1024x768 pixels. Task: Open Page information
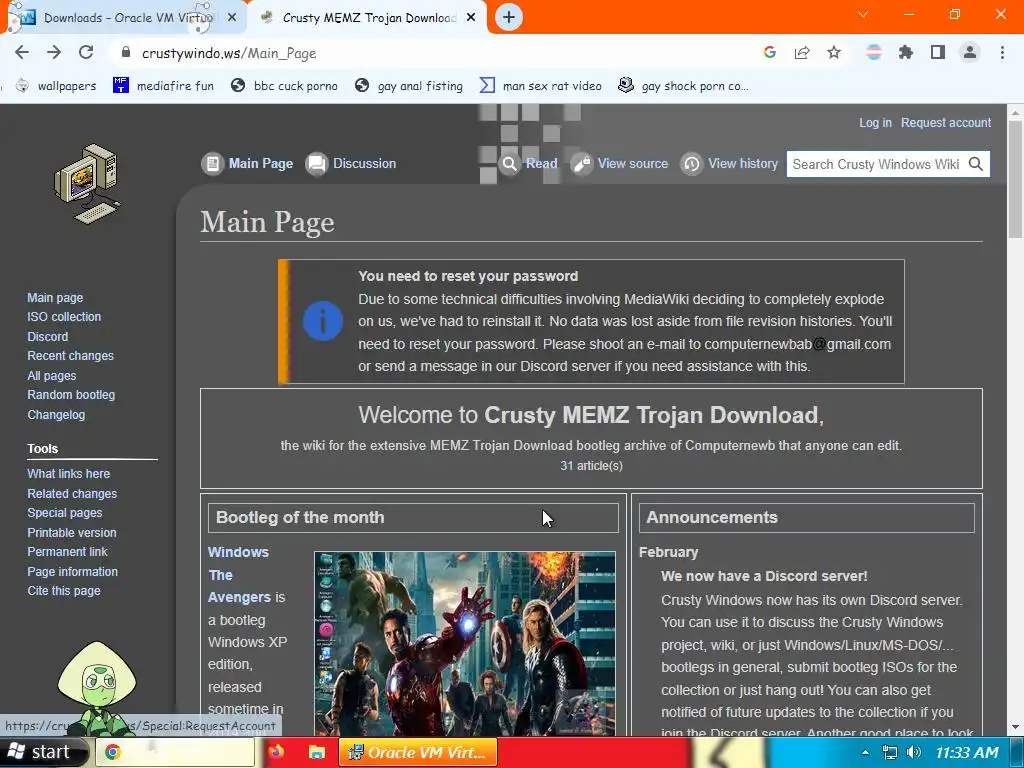click(72, 571)
